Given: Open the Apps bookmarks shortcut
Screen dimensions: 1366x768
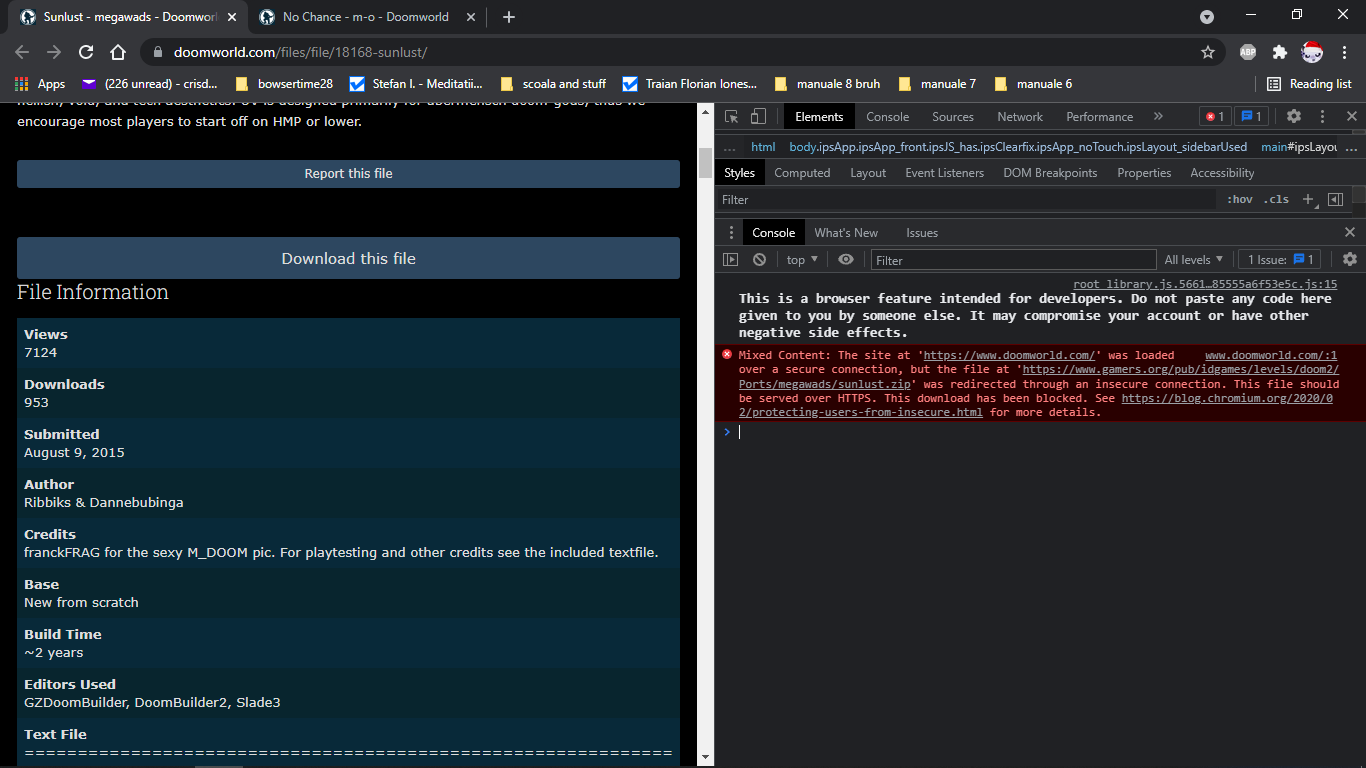Looking at the screenshot, I should pos(40,84).
